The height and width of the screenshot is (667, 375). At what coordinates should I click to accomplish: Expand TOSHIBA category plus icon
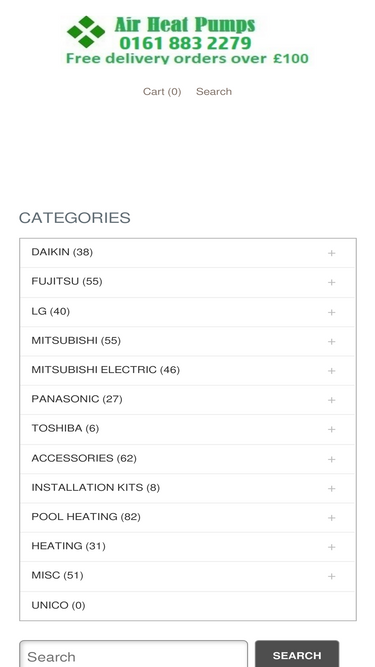click(331, 429)
